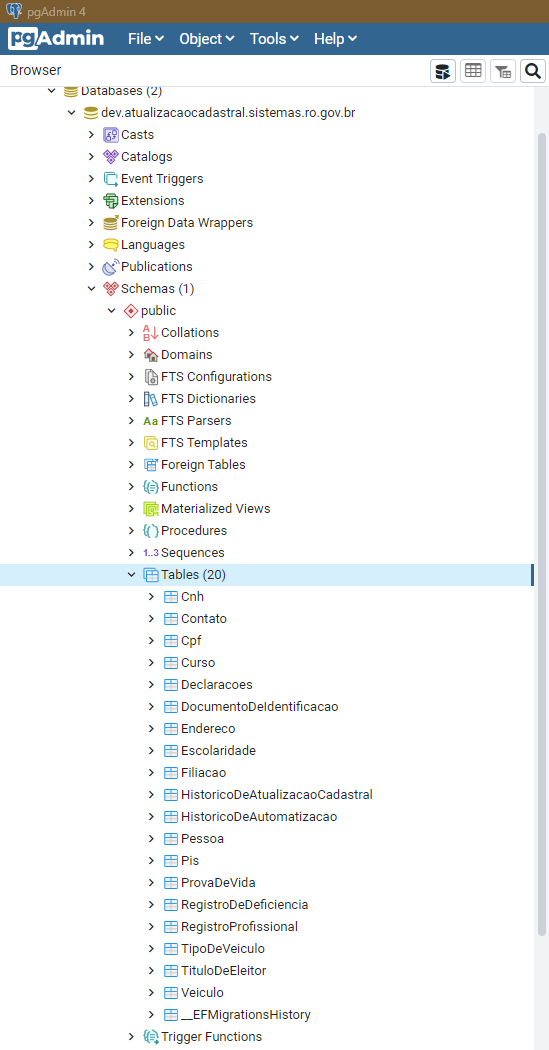
Task: Collapse the Tables (20) node
Action: [x=132, y=575]
